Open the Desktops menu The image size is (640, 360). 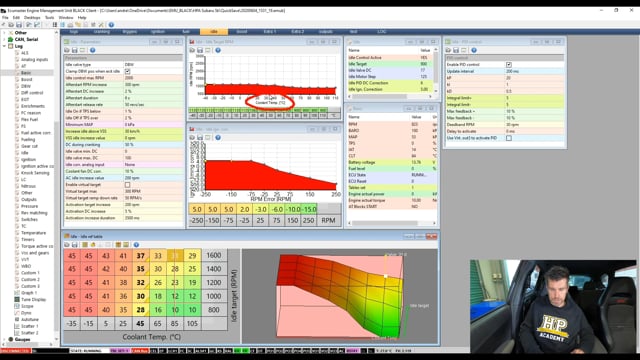point(32,18)
